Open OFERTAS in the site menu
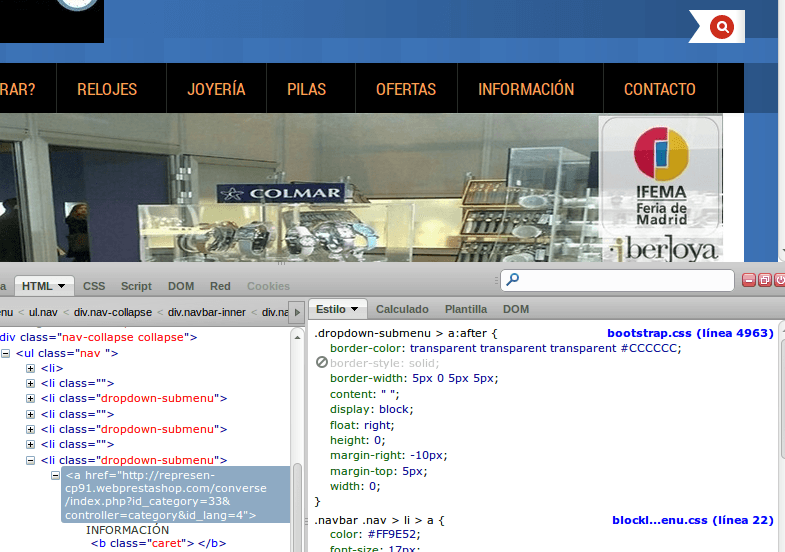Viewport: 785px width, 552px height. tap(406, 89)
